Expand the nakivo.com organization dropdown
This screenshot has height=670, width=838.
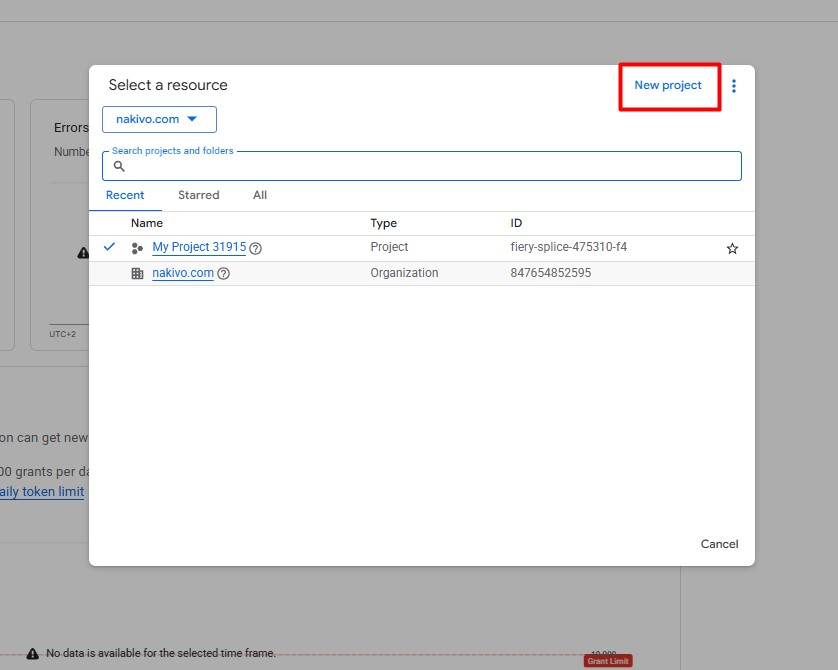pos(159,120)
